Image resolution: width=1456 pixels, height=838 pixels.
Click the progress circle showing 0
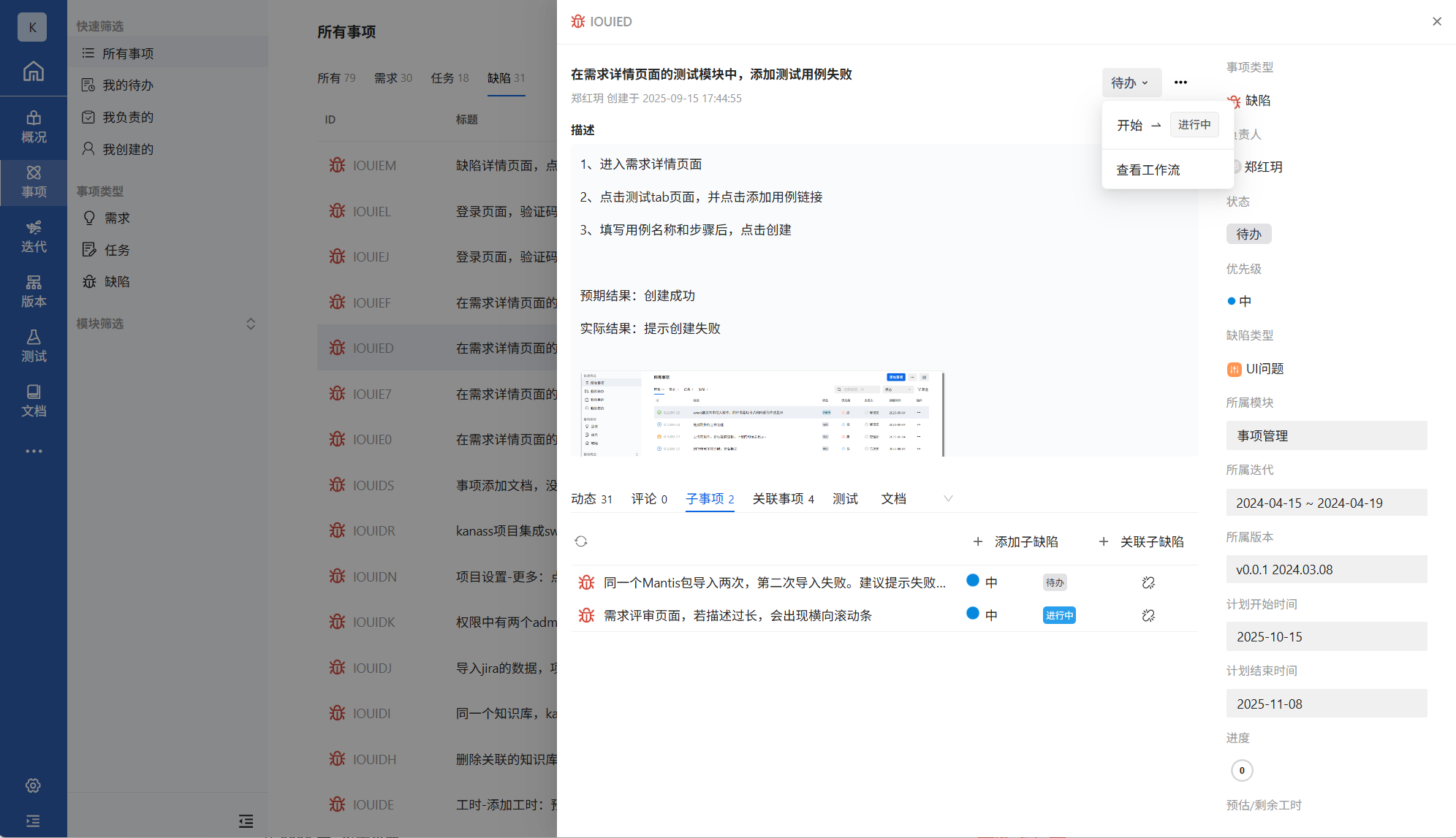coord(1242,770)
